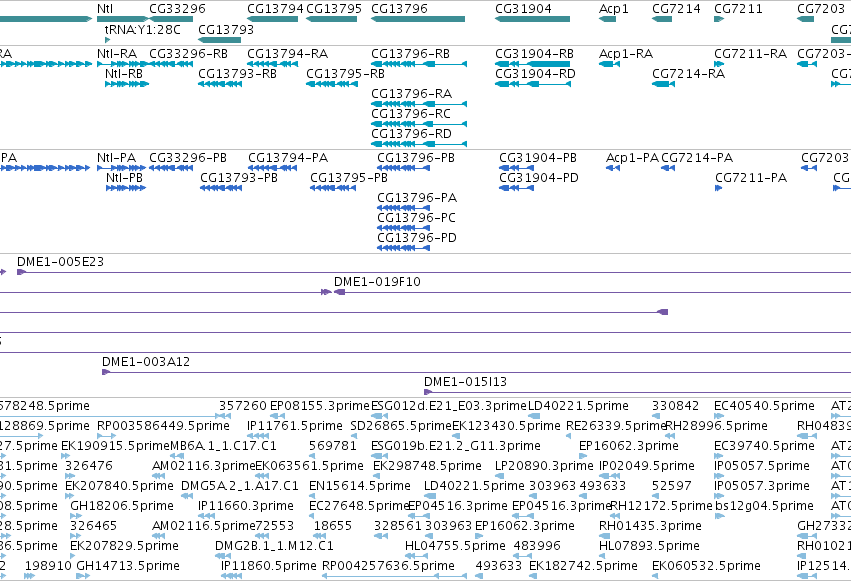This screenshot has height=581, width=851.
Task: Click the CG13793 gene bar
Action: pos(219,40)
